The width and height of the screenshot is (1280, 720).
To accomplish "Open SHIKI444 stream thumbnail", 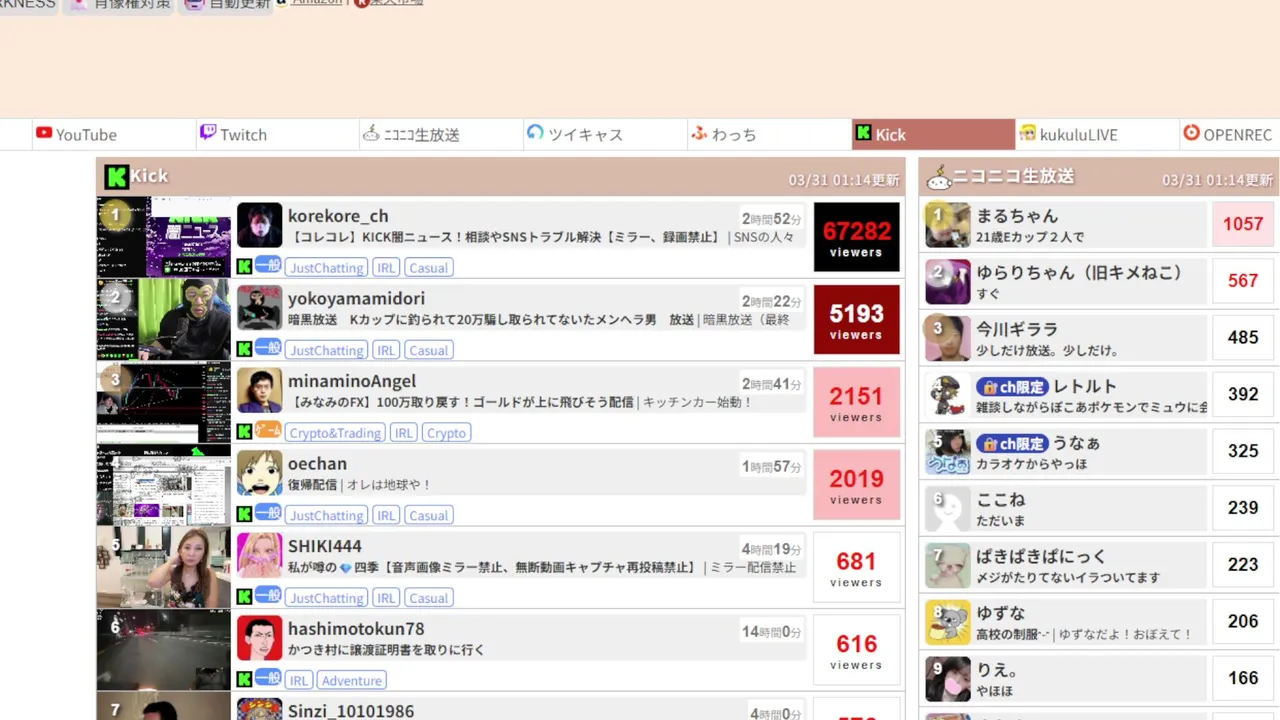I will (164, 567).
